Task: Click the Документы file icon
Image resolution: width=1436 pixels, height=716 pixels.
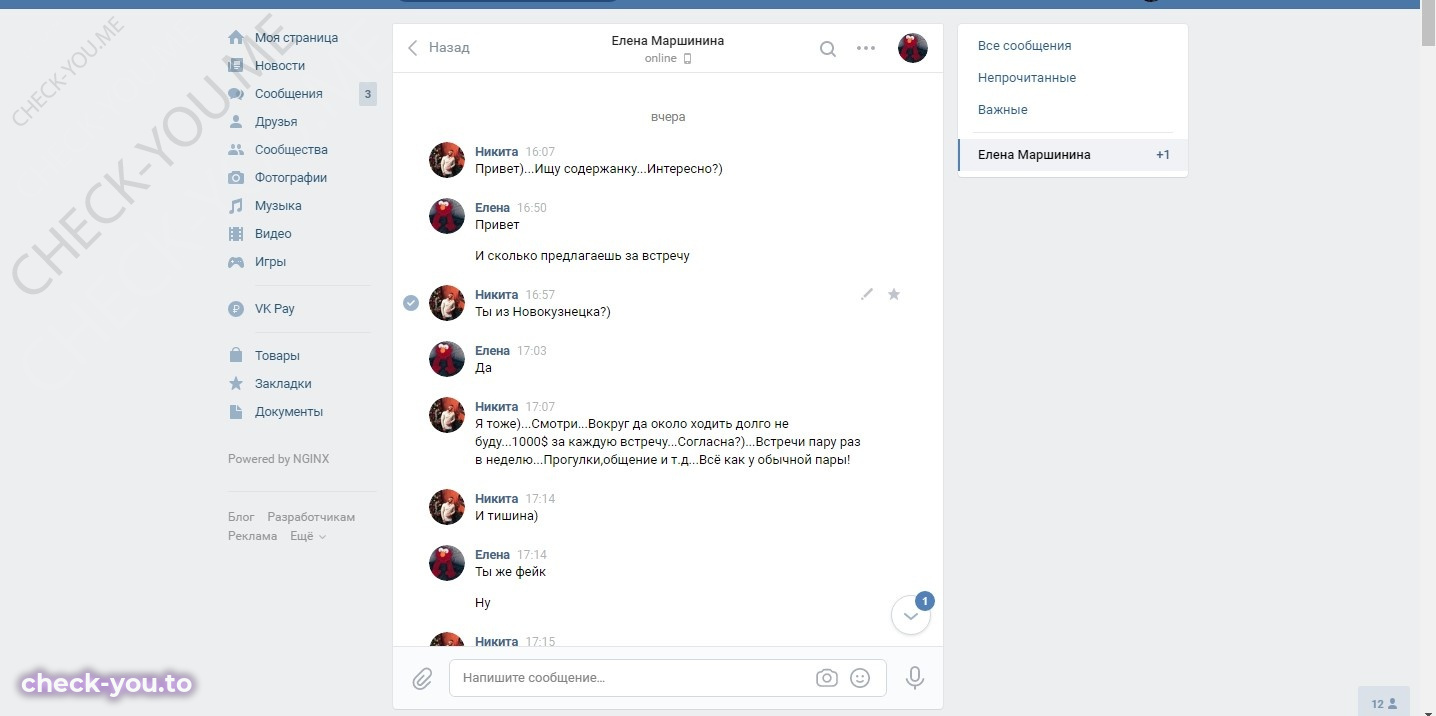Action: point(236,412)
